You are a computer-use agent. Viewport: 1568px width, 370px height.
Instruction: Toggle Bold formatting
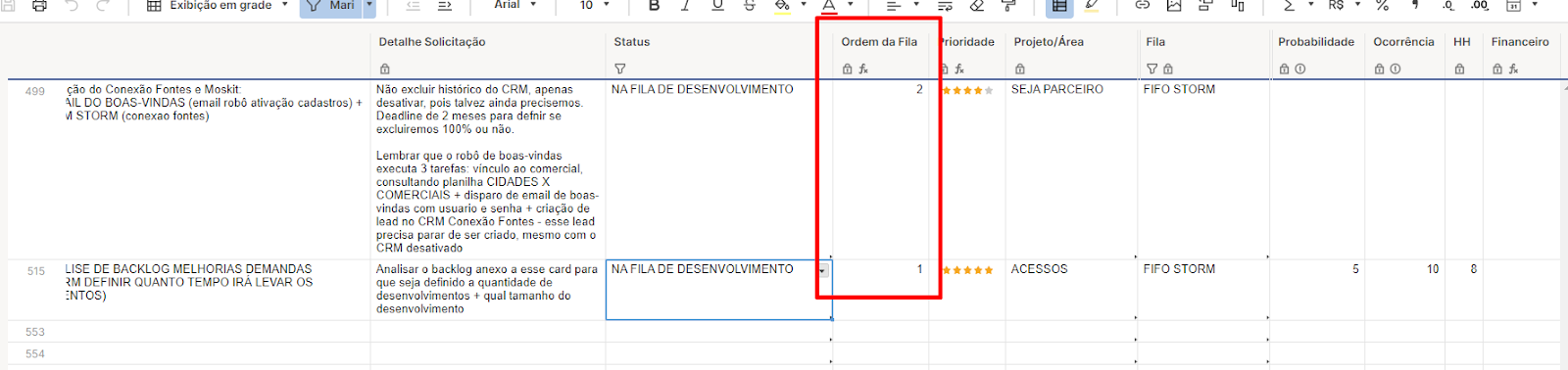655,5
